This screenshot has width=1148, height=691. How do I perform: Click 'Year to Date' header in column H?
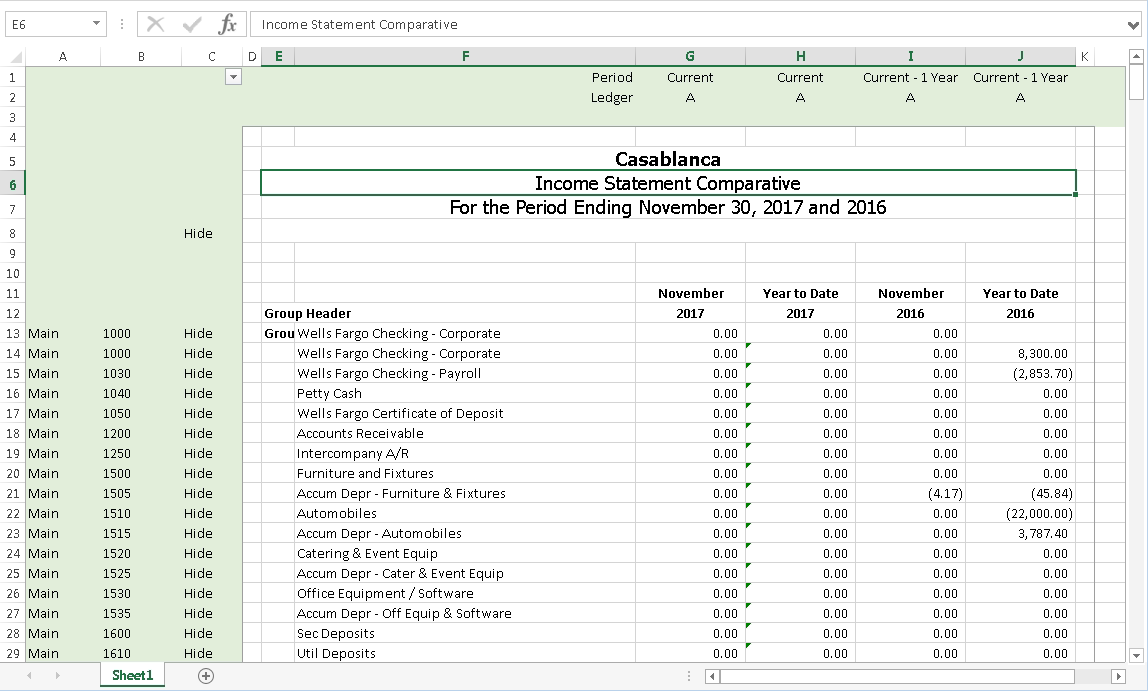coord(800,294)
